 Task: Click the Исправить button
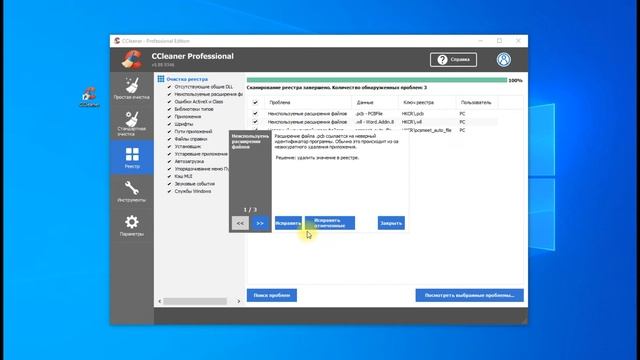[288, 223]
